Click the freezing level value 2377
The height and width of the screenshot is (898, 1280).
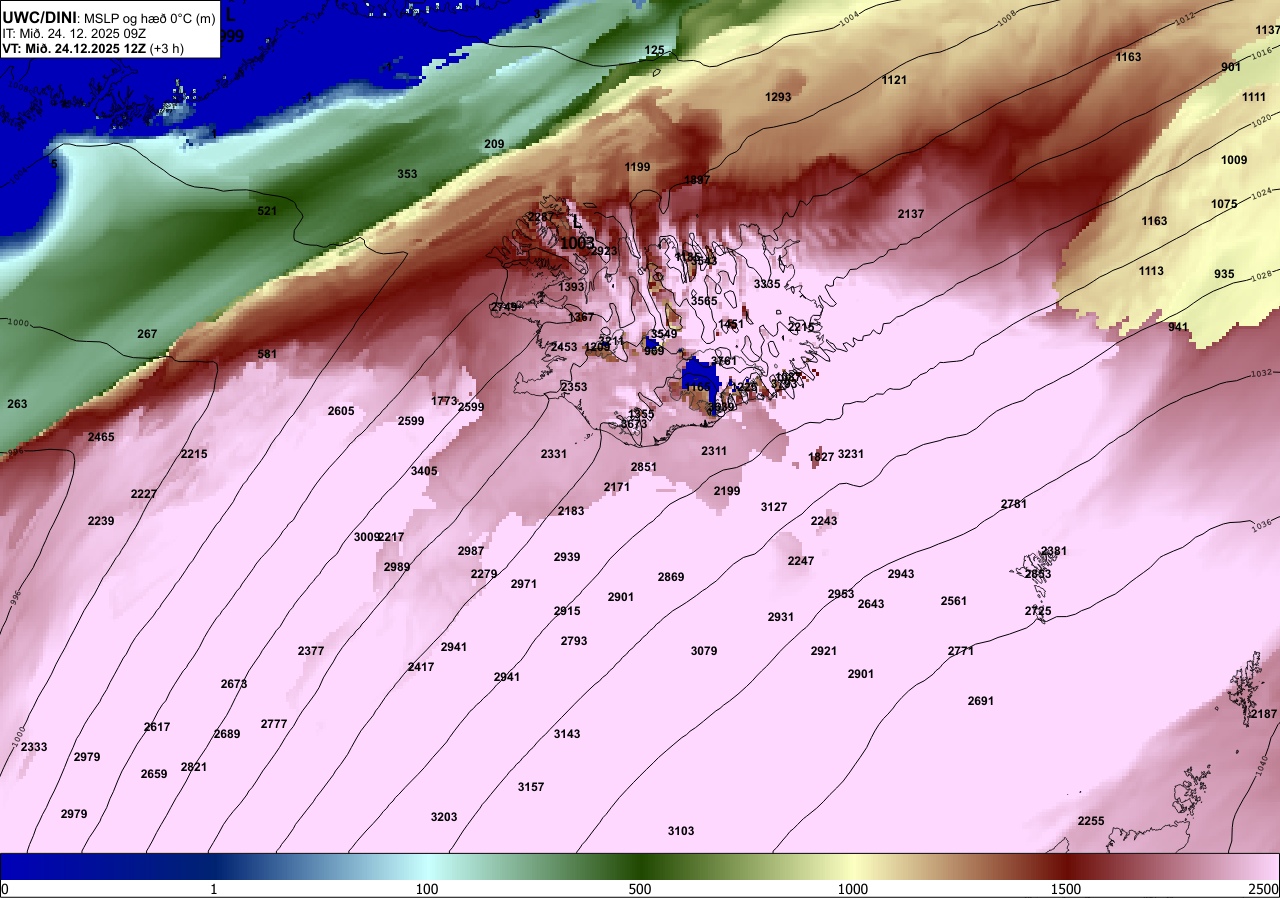311,651
